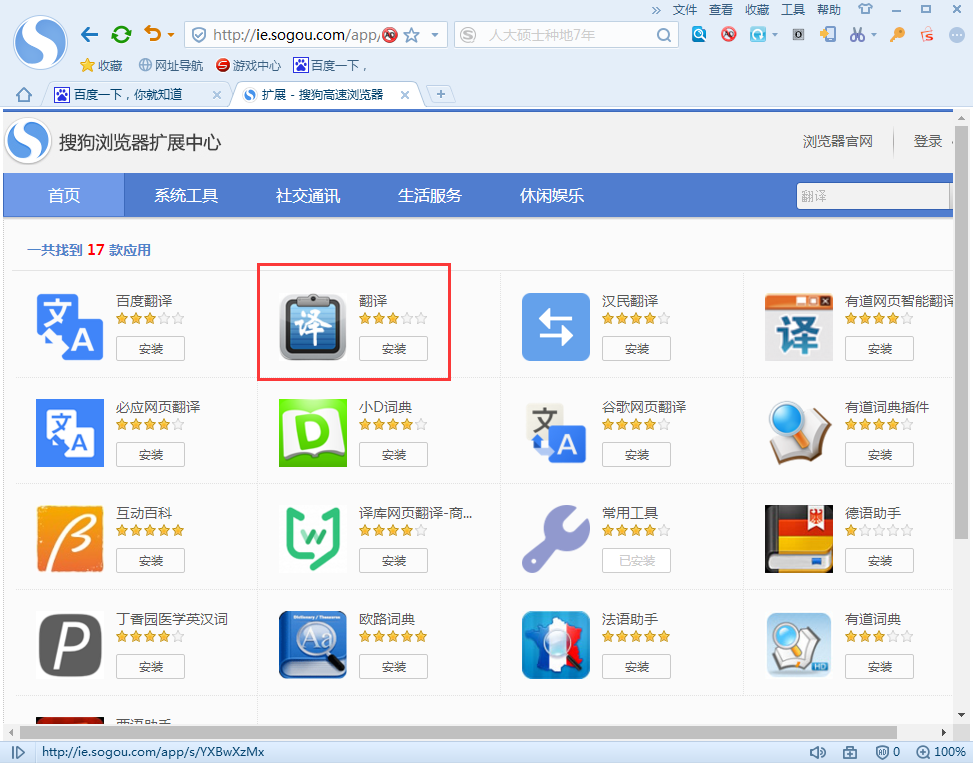Switch to the 系统工具 category tab
973x763 pixels.
point(186,196)
